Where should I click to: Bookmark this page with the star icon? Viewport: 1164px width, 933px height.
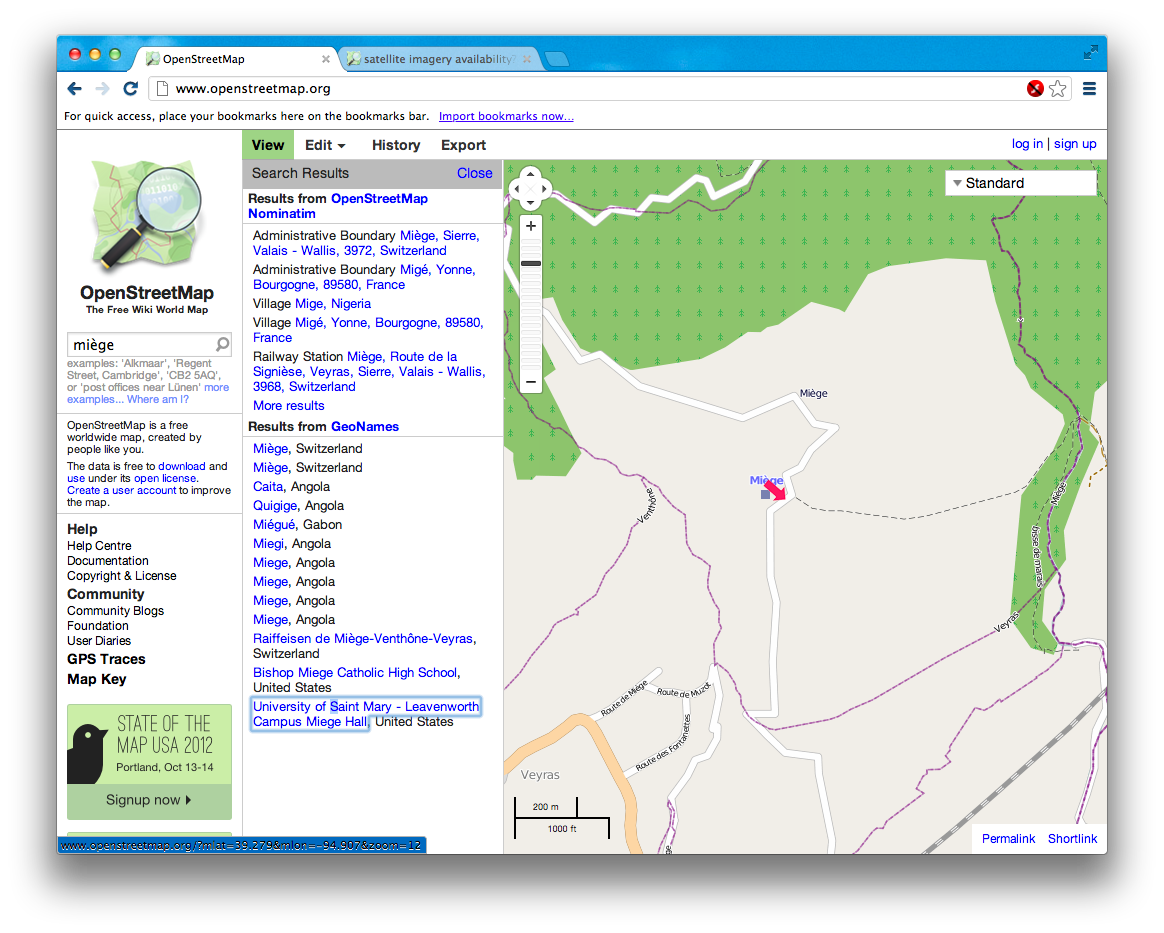click(x=1058, y=89)
